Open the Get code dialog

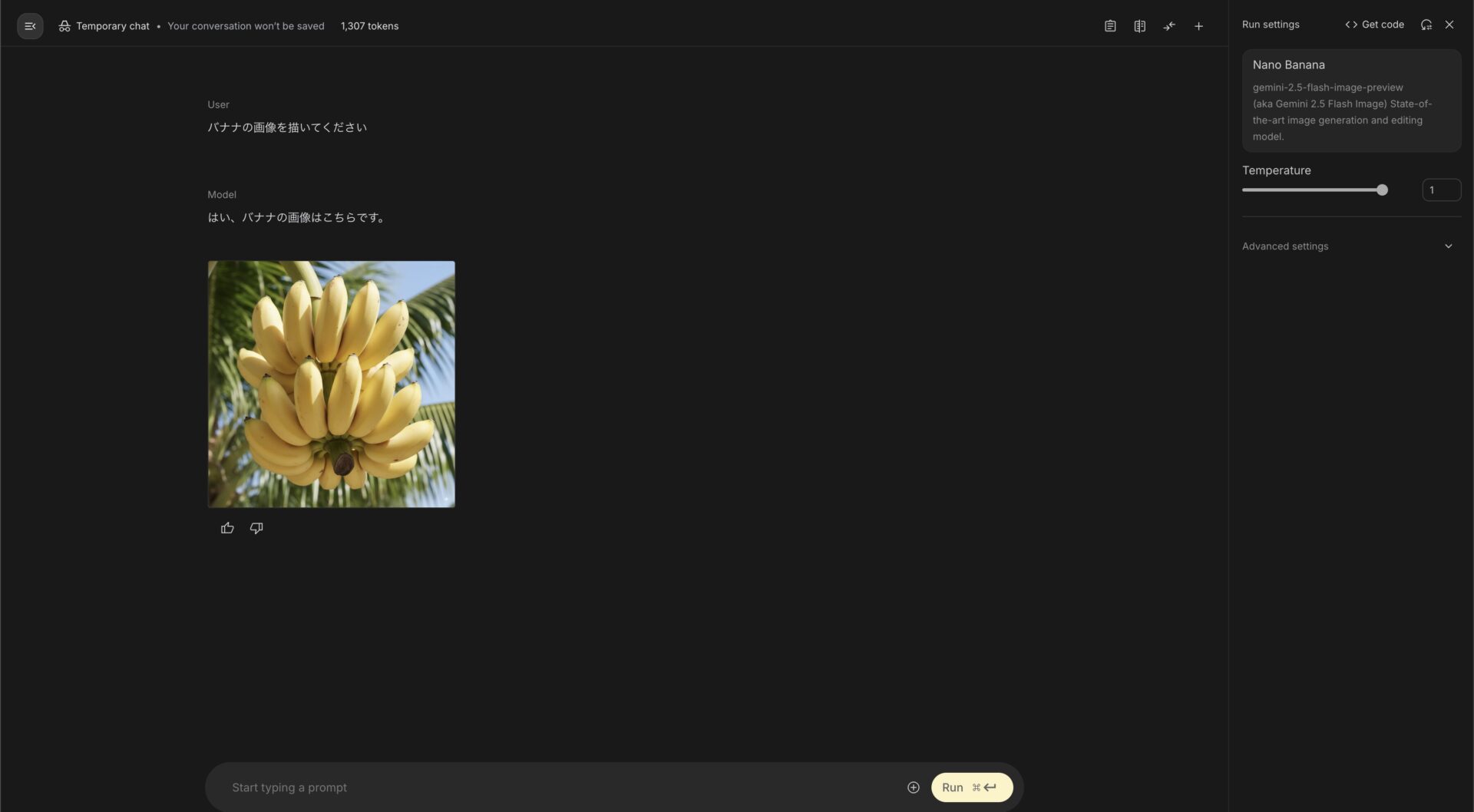pyautogui.click(x=1373, y=24)
